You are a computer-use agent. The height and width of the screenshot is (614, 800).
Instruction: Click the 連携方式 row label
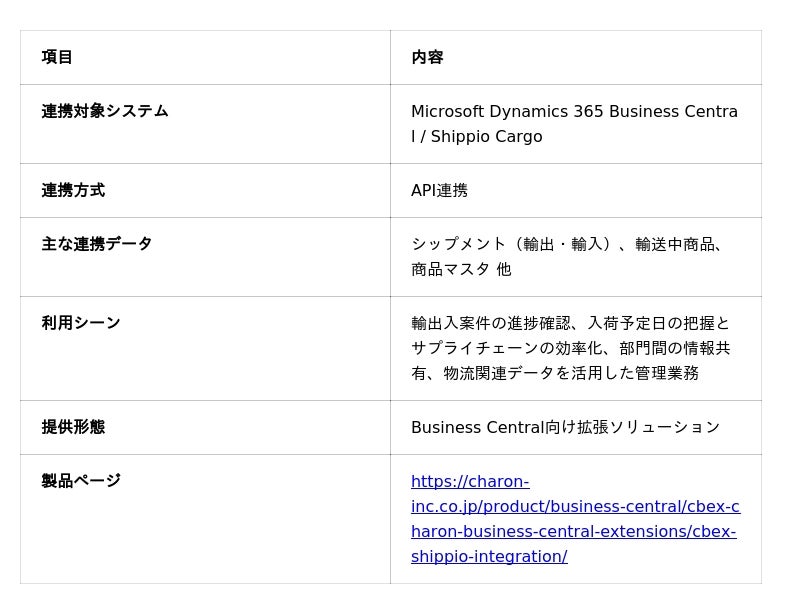[73, 190]
